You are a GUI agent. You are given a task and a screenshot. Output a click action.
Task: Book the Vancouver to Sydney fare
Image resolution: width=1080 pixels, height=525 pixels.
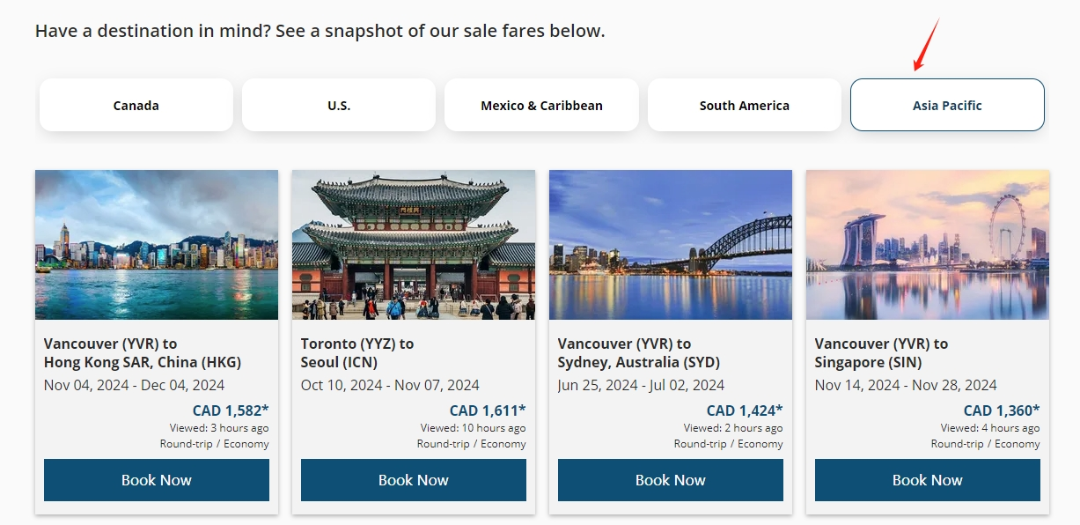click(x=670, y=480)
